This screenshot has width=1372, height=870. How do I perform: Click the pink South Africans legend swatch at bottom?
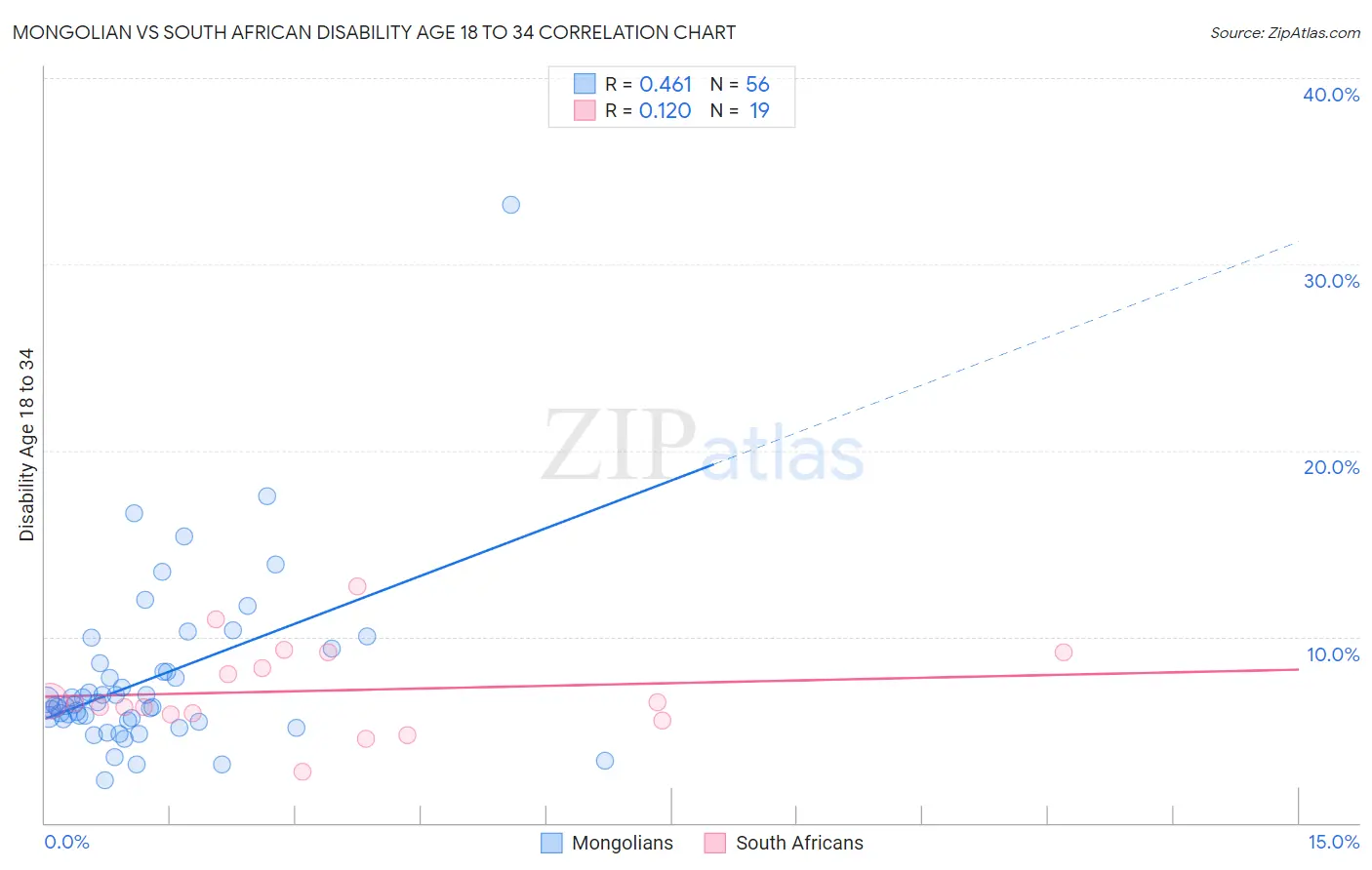[x=715, y=843]
